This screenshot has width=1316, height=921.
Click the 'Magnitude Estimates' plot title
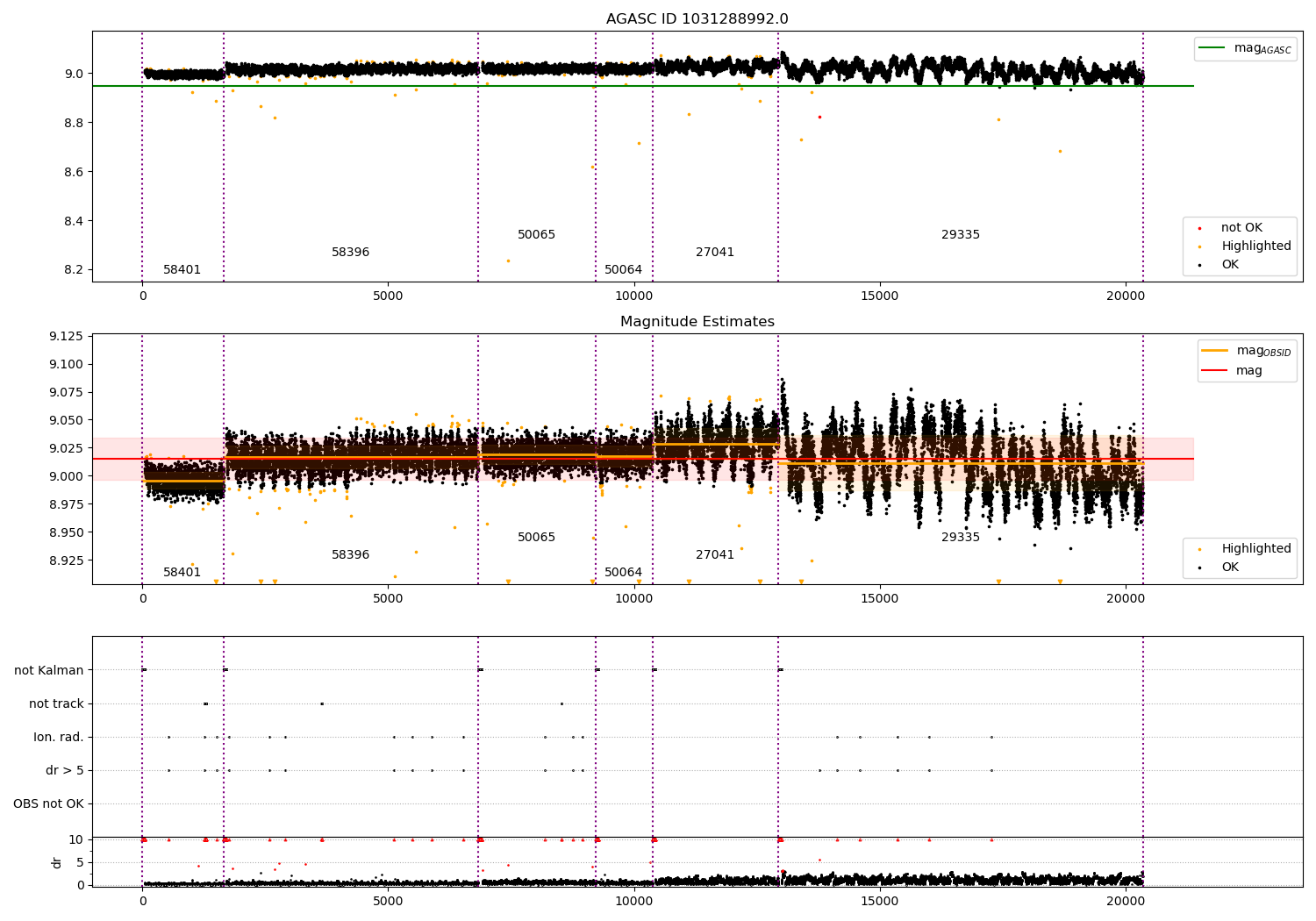697,322
